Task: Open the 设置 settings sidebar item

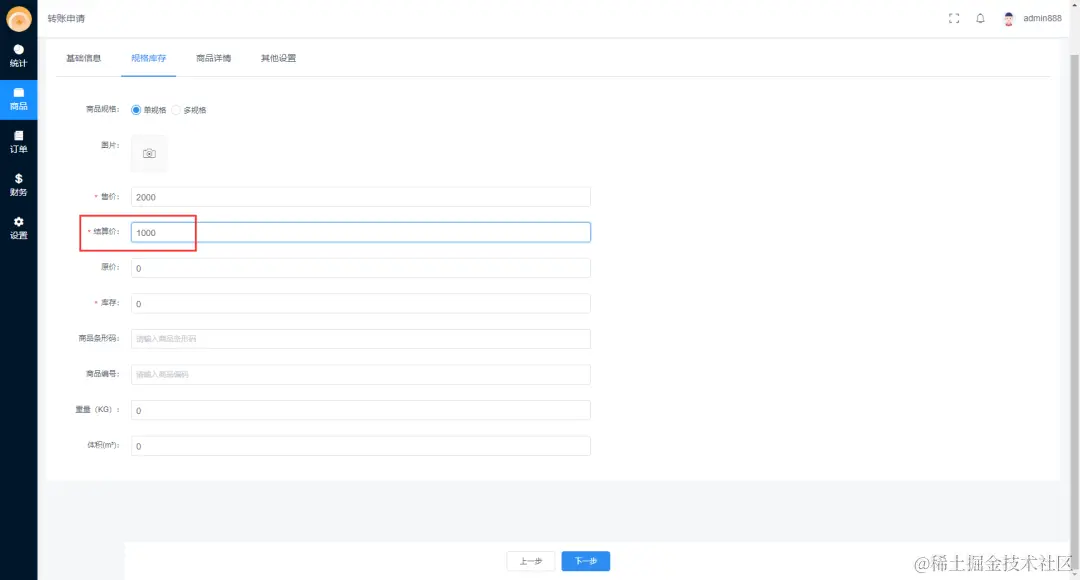Action: [19, 228]
